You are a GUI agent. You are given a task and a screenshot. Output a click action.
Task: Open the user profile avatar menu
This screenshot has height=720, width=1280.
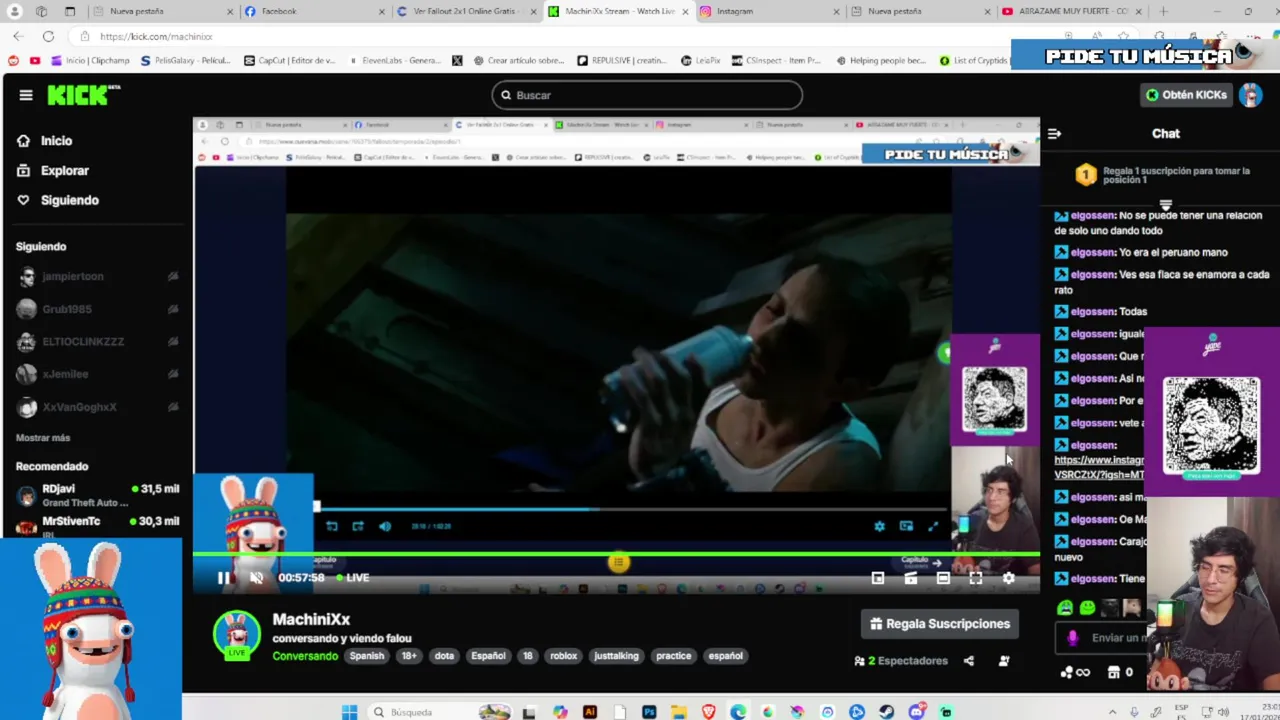tap(1250, 95)
